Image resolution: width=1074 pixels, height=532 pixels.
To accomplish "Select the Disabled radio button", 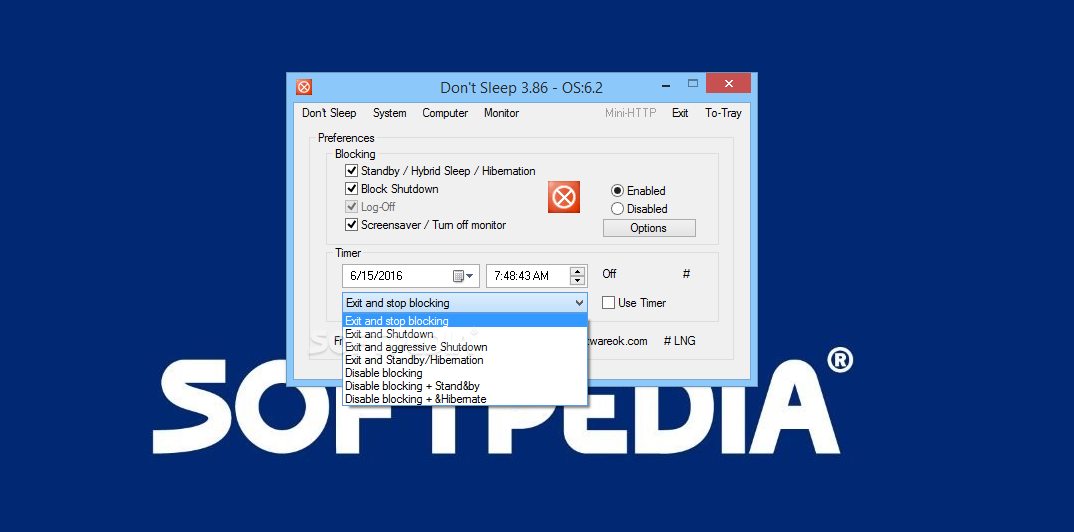I will 617,209.
